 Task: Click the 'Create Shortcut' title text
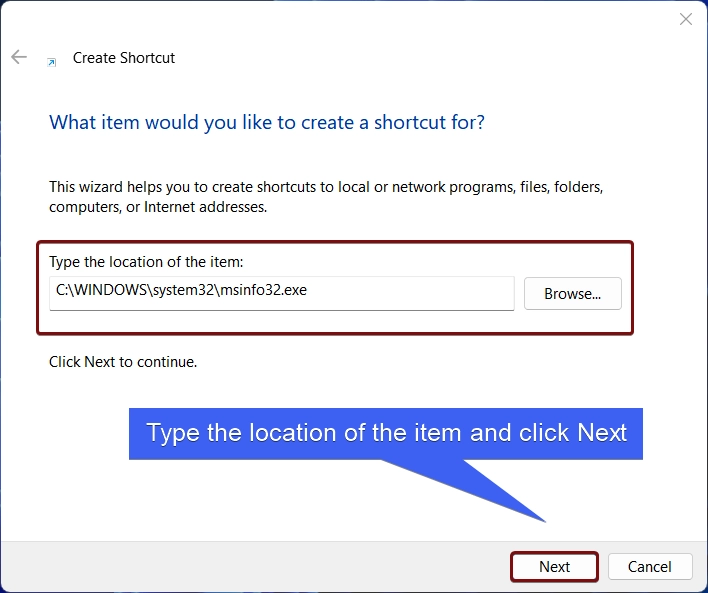click(x=124, y=58)
